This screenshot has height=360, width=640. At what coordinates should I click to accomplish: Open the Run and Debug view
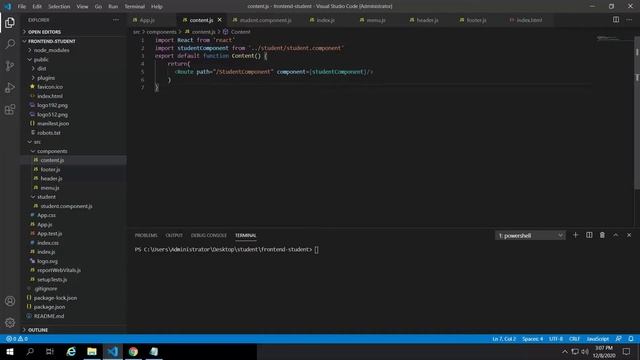pos(10,87)
